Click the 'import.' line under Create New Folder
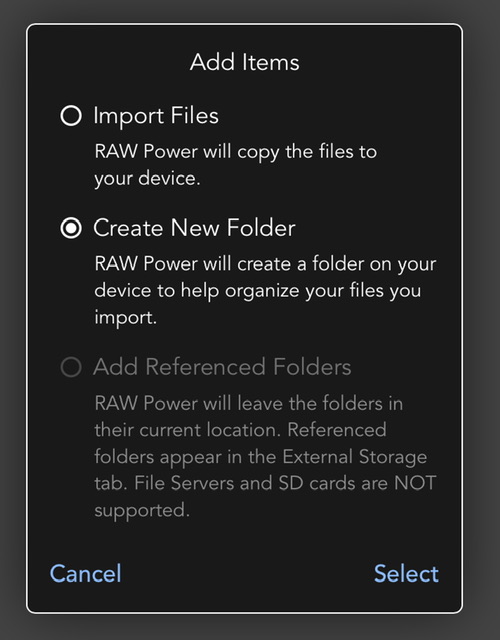The height and width of the screenshot is (640, 500). tap(125, 318)
